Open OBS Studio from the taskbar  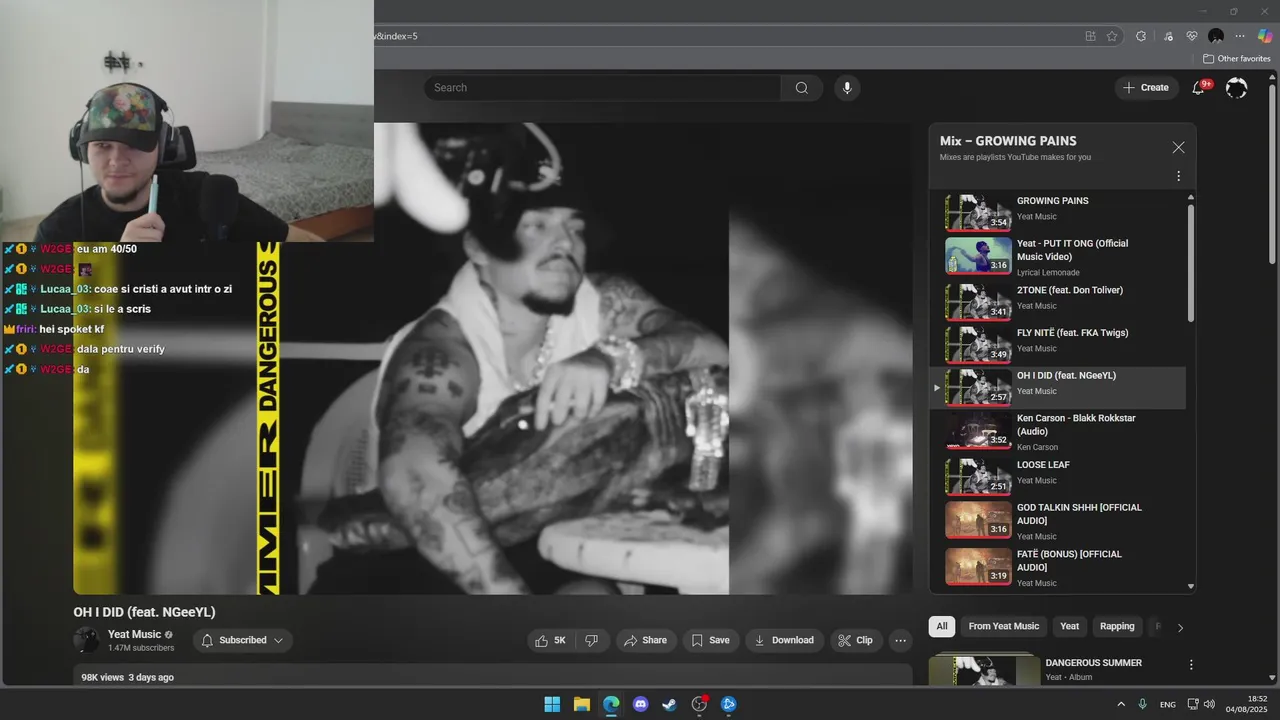click(x=699, y=705)
